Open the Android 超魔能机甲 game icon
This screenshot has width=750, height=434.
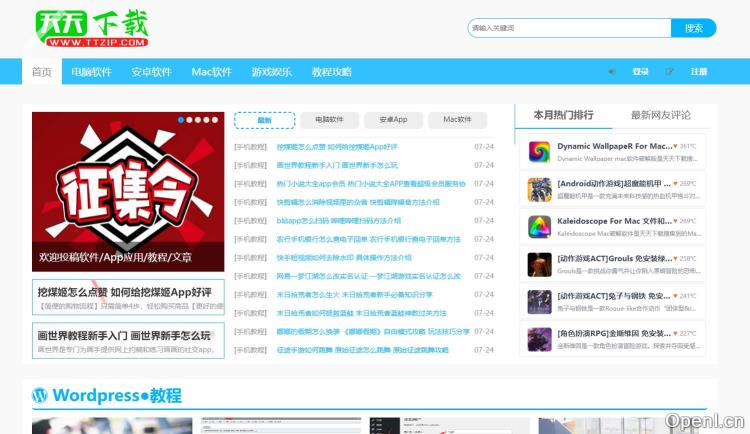tap(540, 190)
